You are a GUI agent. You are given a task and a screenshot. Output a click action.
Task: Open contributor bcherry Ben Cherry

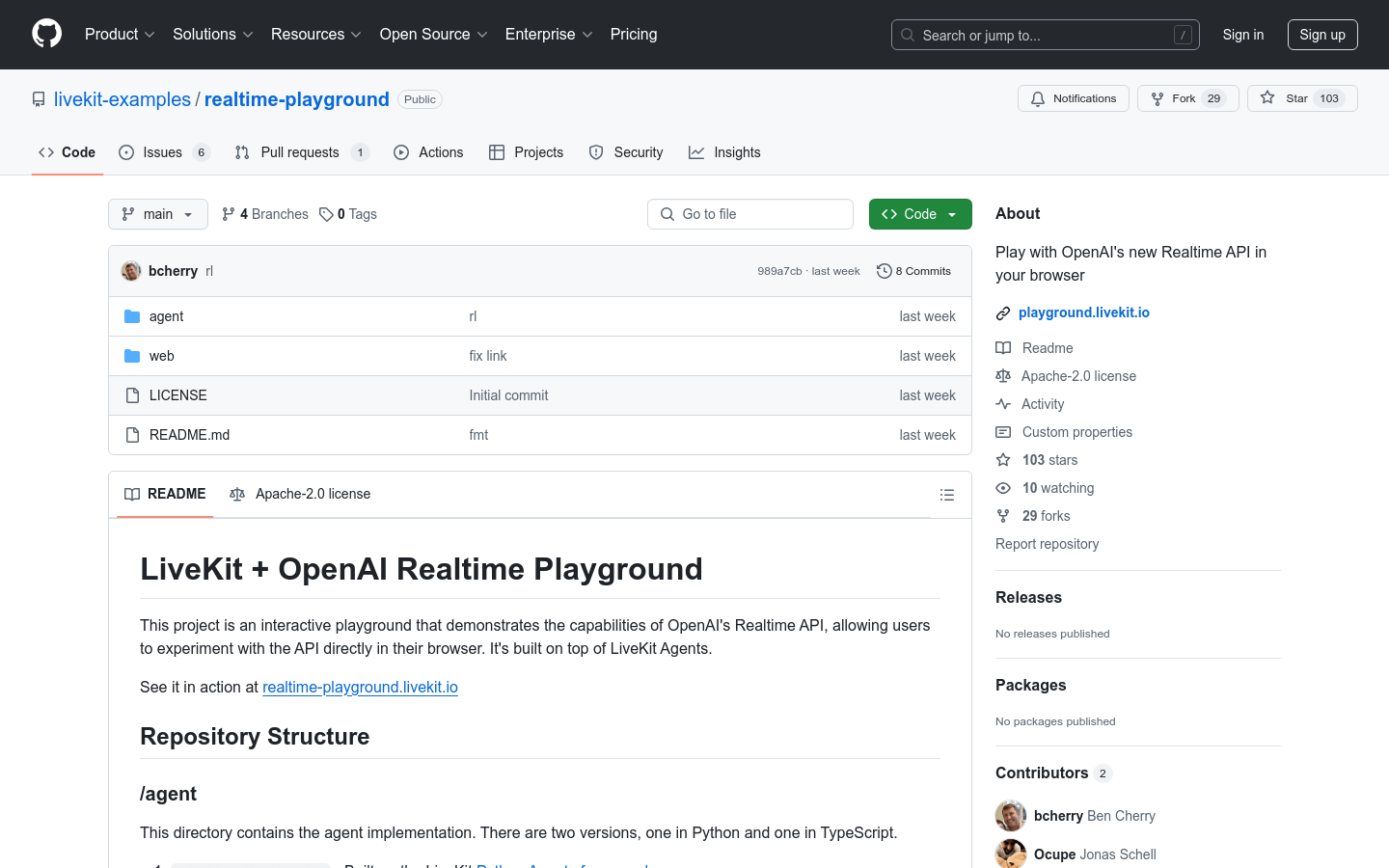1094,816
